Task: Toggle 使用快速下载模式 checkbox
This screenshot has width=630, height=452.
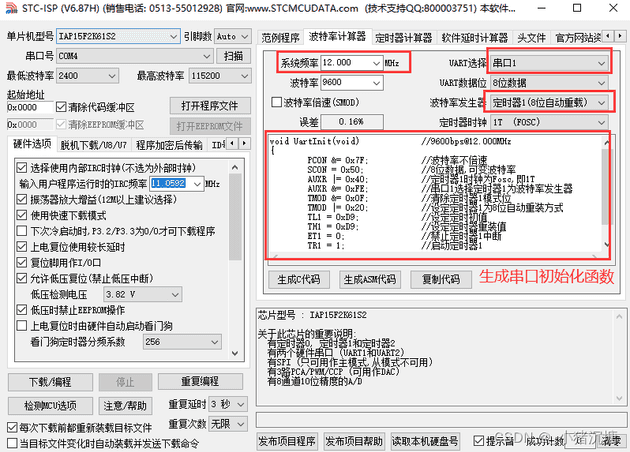Action: pos(22,215)
